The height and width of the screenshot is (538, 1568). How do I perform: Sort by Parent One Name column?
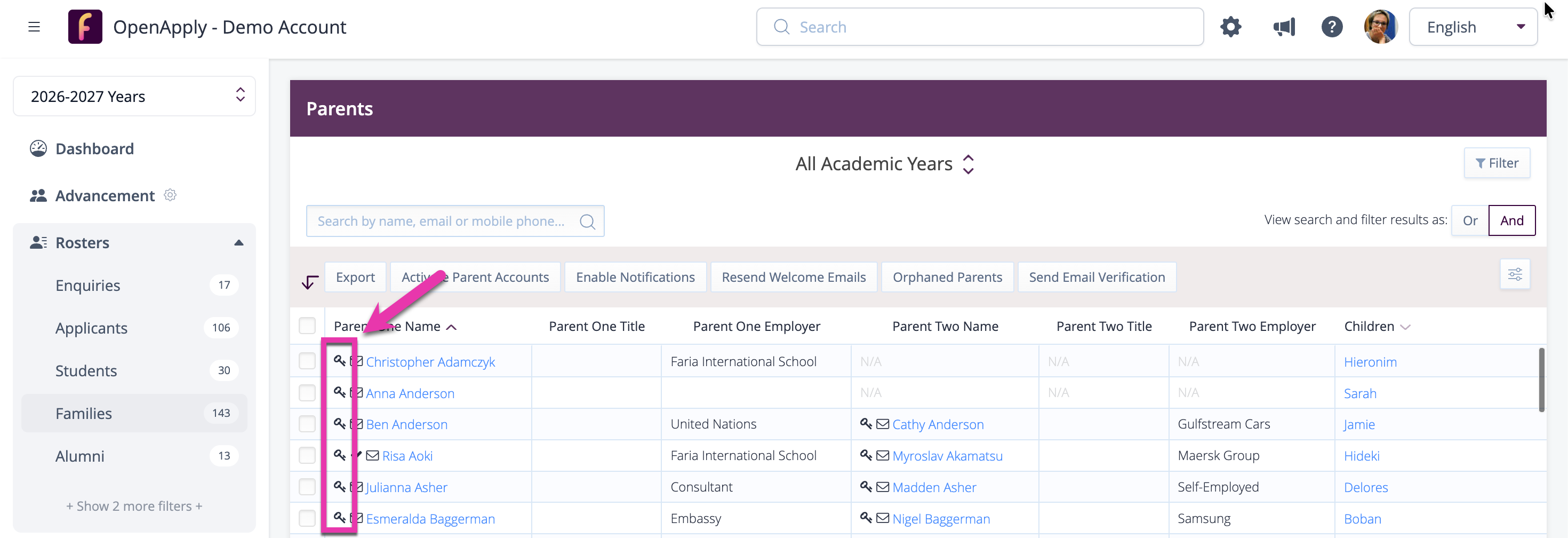[395, 327]
